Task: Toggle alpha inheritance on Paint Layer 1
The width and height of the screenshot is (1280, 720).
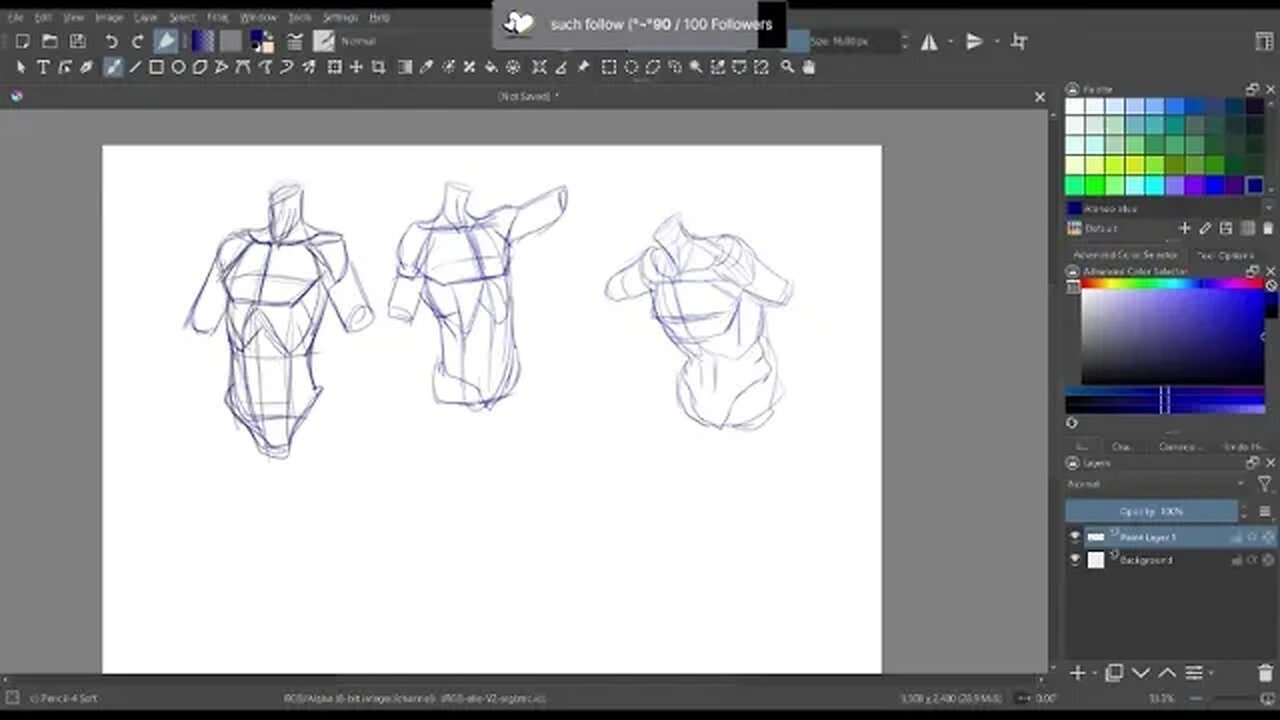Action: coord(1252,537)
